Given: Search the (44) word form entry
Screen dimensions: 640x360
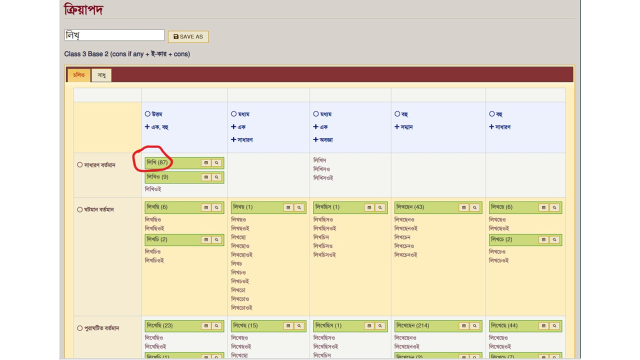Looking at the screenshot, I should 554,326.
